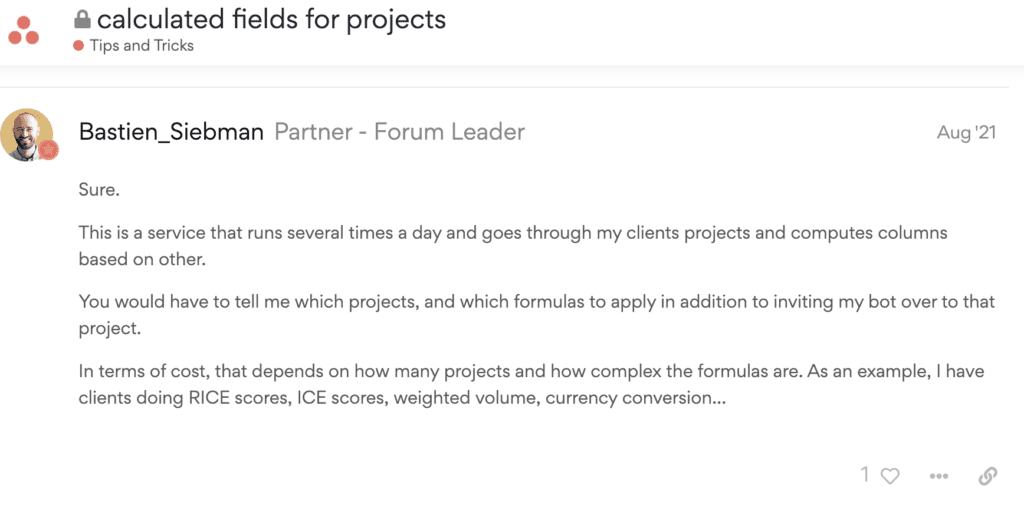1024x508 pixels.
Task: Click the lock icon beside the topic title
Action: [83, 20]
